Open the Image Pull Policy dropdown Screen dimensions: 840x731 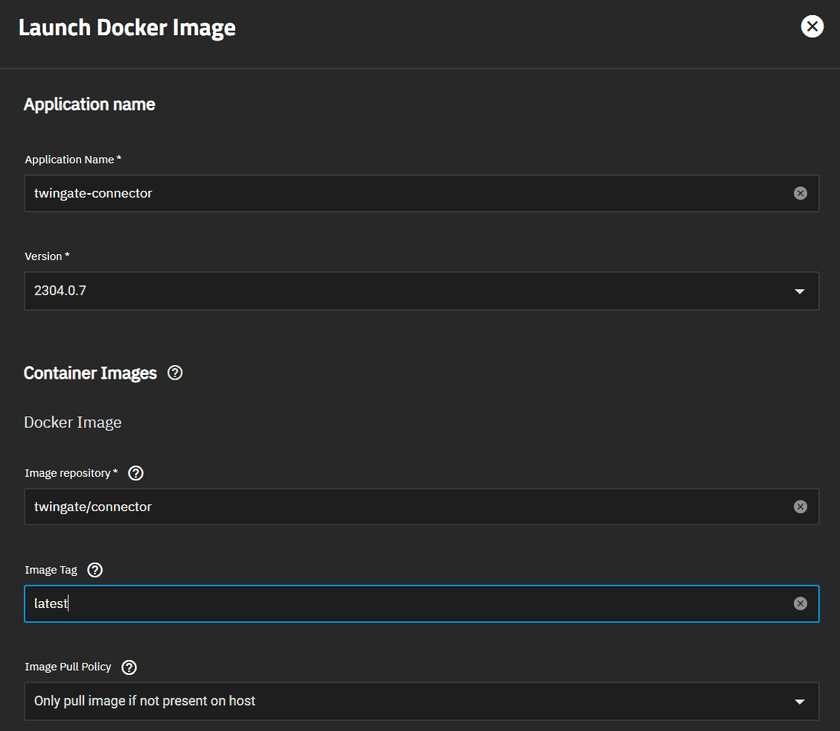pos(800,701)
